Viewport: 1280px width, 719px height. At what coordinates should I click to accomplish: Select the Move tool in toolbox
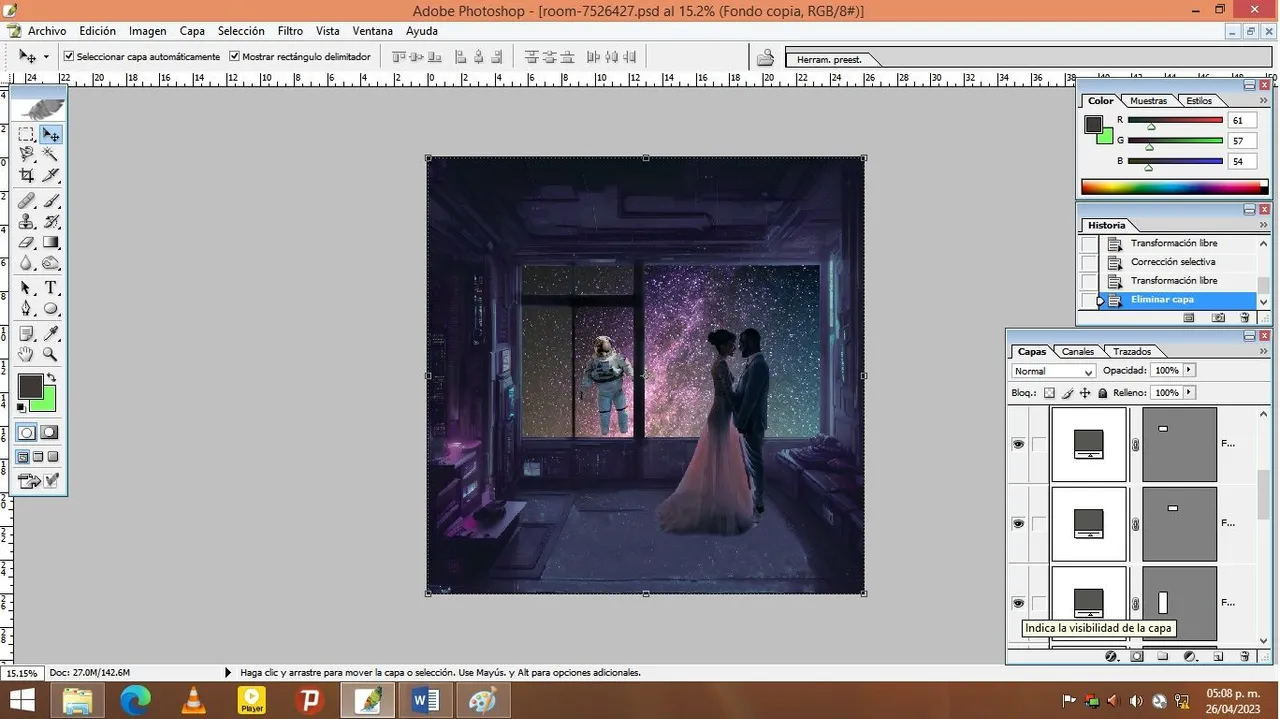(51, 134)
